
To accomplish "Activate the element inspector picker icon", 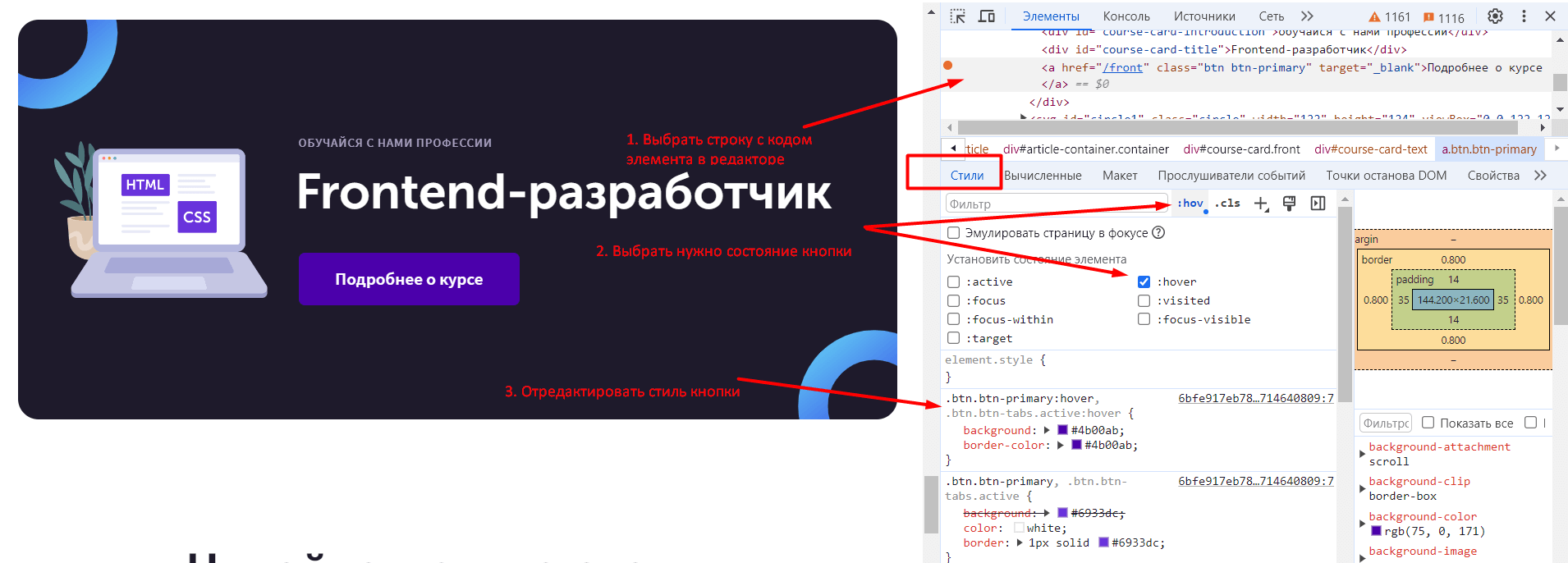I will (957, 16).
